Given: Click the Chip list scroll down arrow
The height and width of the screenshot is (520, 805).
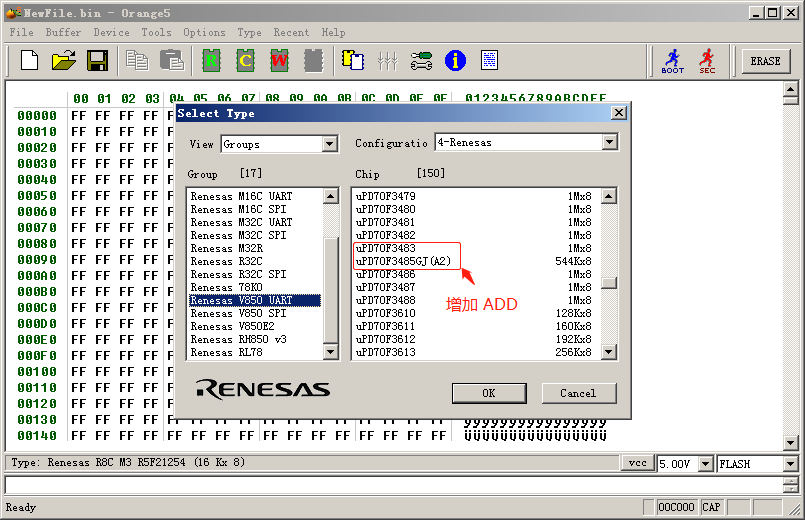Looking at the screenshot, I should click(x=608, y=352).
